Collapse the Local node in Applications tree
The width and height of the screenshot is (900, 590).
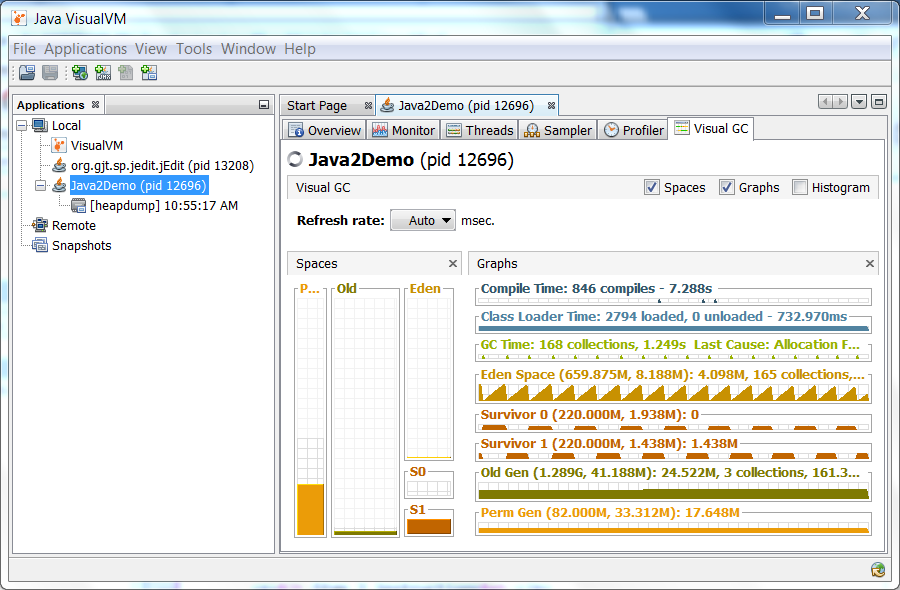21,125
